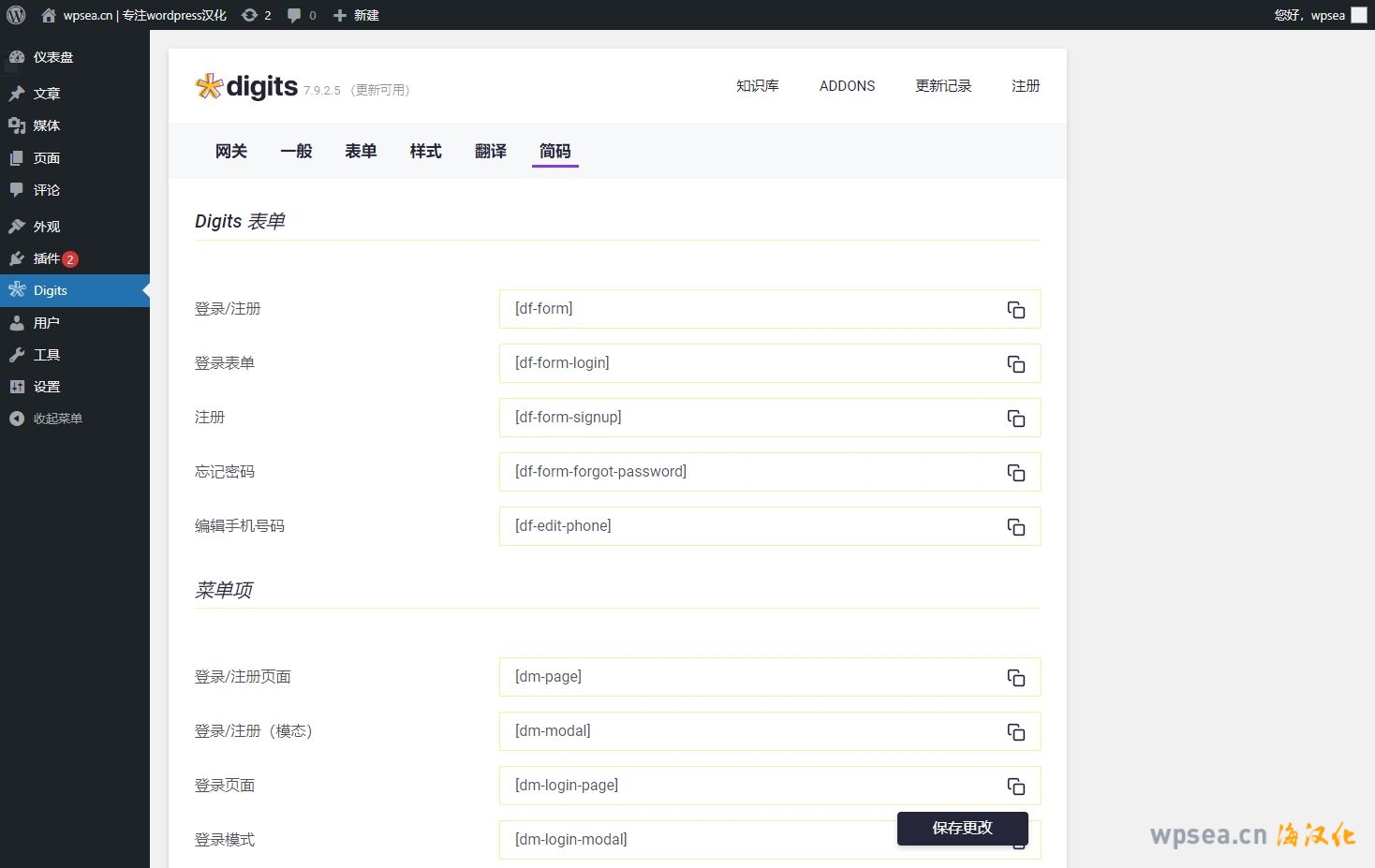Open 插件 in the sidebar menu
The image size is (1375, 868).
coord(47,258)
